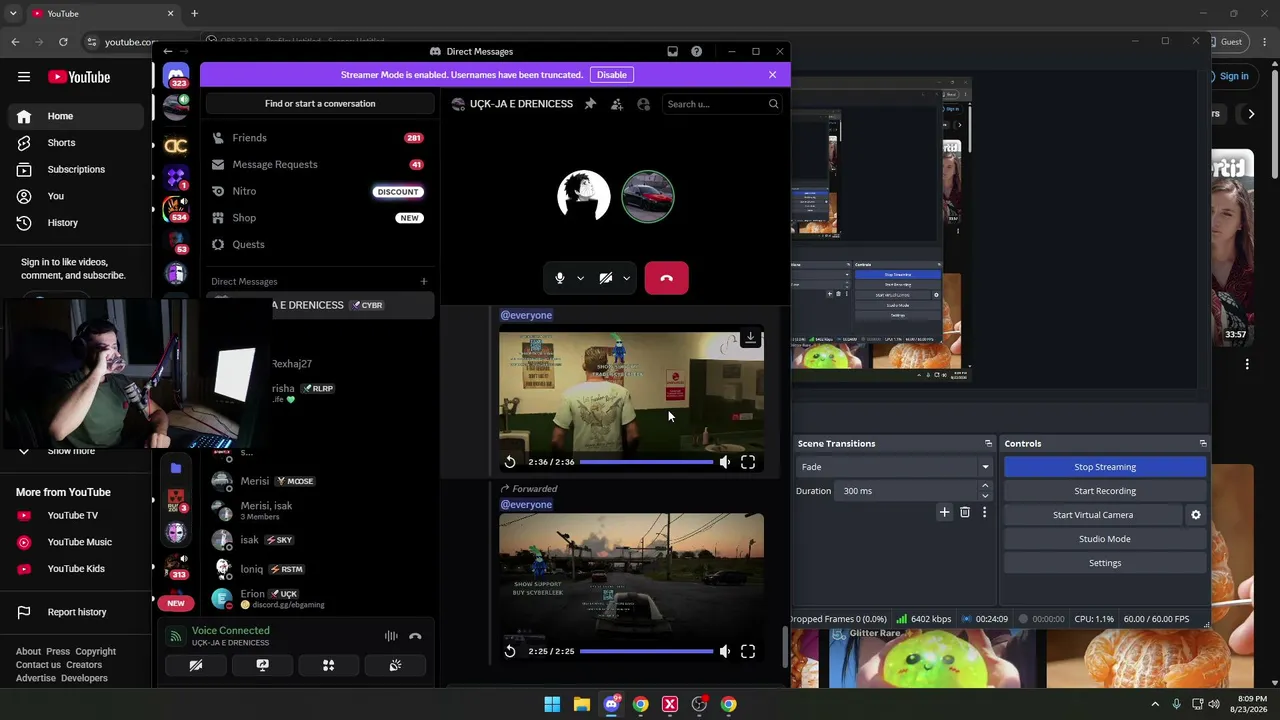The width and height of the screenshot is (1280, 720).
Task: Start Recording in OBS Controls
Action: pos(1105,491)
